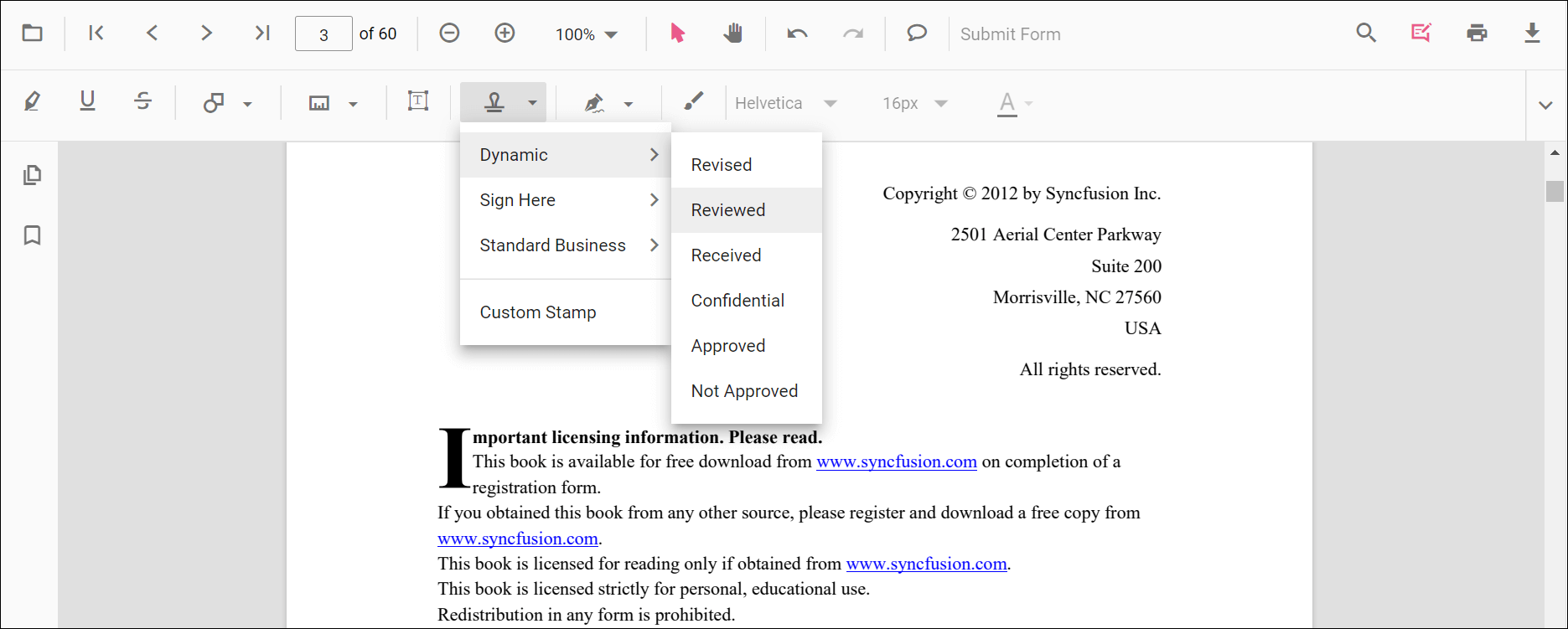Select the Highlight text tool
This screenshot has width=1568, height=629.
[x=32, y=102]
